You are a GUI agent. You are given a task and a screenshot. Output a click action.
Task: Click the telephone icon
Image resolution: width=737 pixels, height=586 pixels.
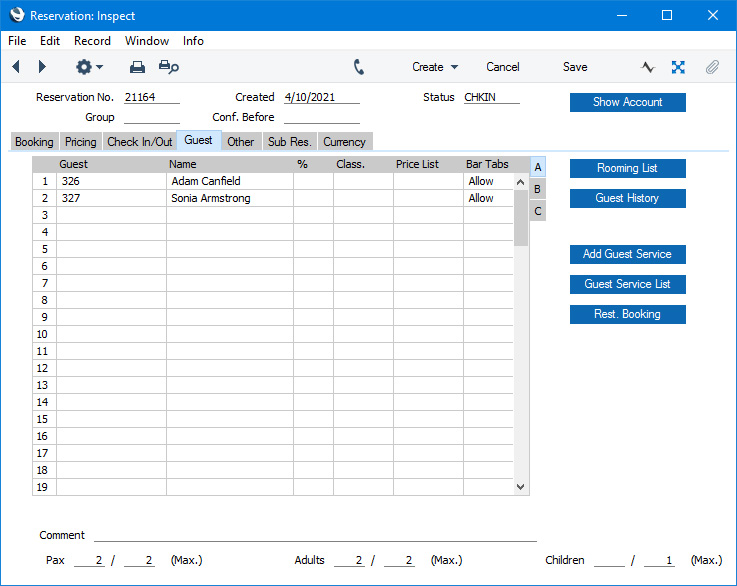coord(359,67)
